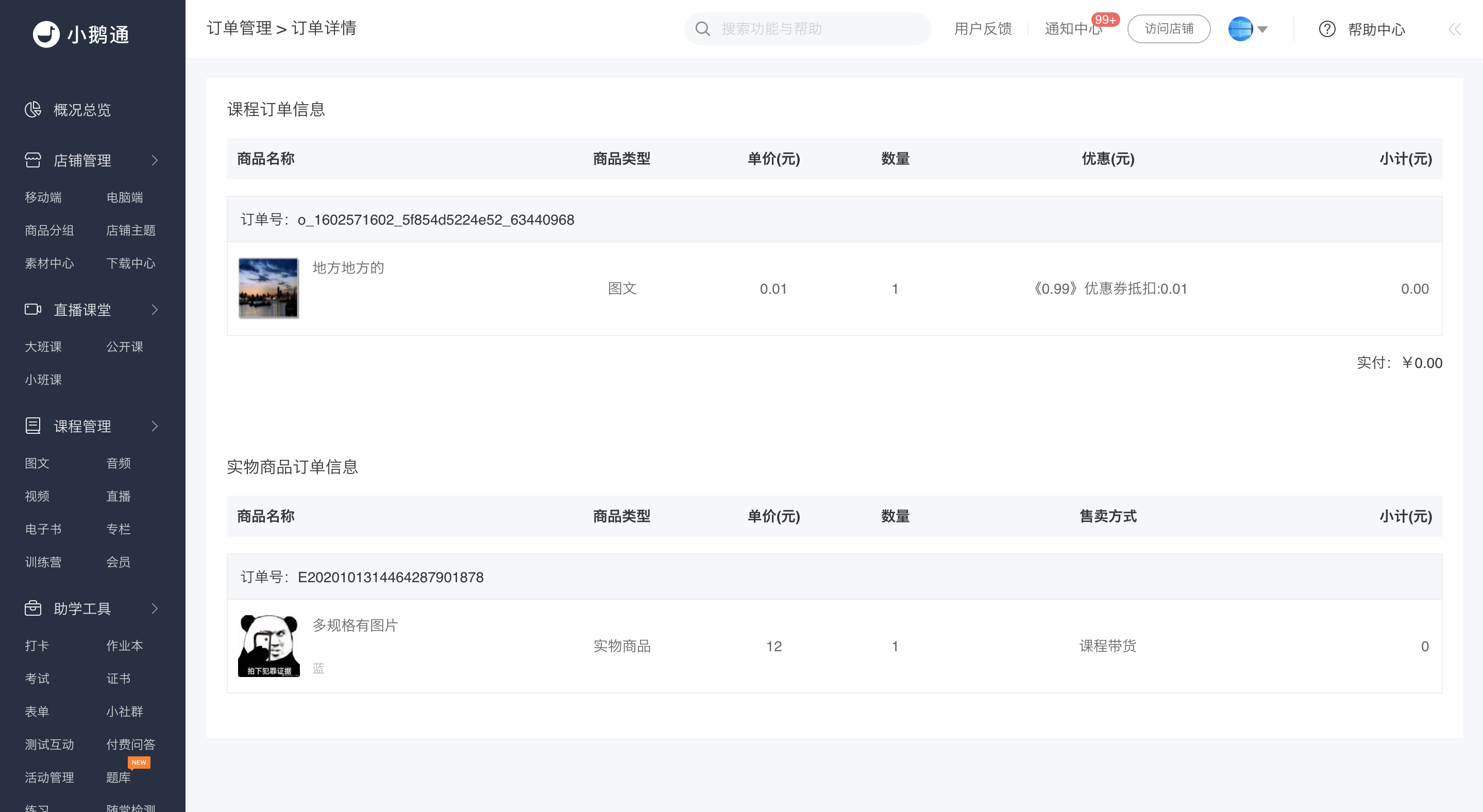Click product name 多规格有图片

[355, 625]
